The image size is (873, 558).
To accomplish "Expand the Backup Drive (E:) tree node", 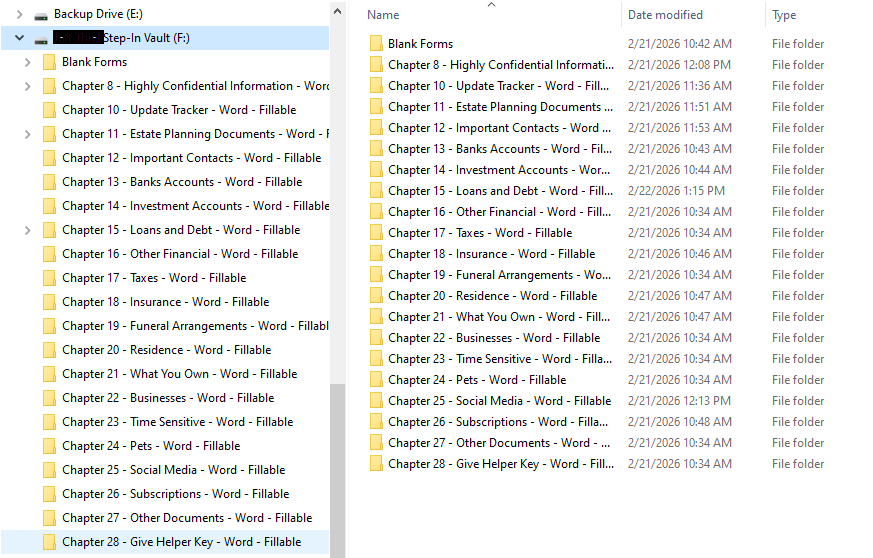I will 19,14.
